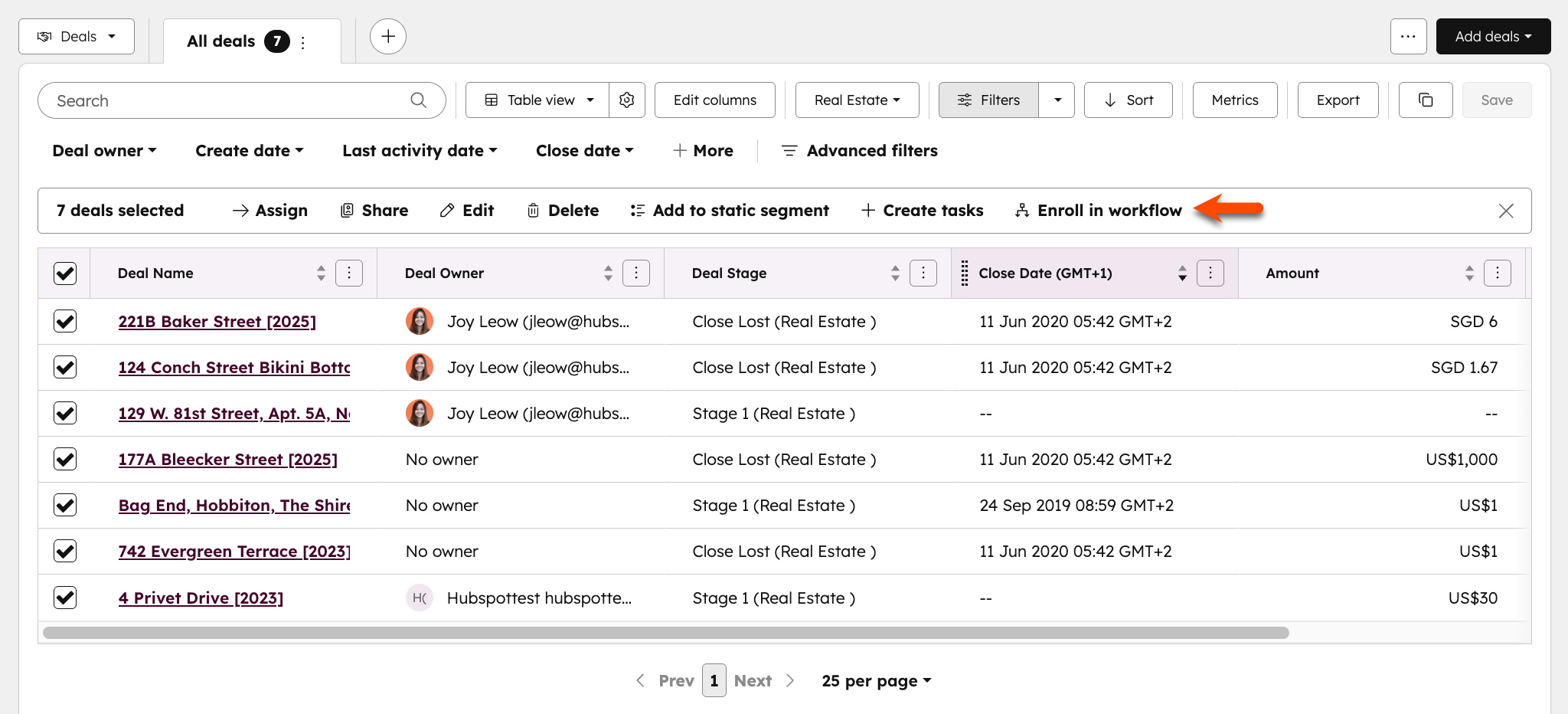Open the three-dot menu on All deals tab
The height and width of the screenshot is (714, 1568).
[x=302, y=42]
